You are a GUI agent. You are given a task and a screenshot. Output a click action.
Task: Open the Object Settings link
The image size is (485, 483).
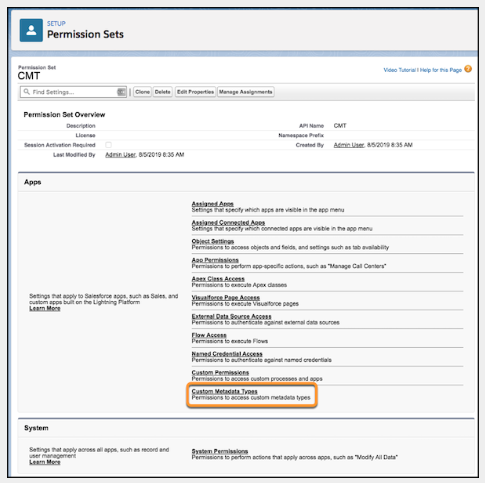tap(213, 241)
